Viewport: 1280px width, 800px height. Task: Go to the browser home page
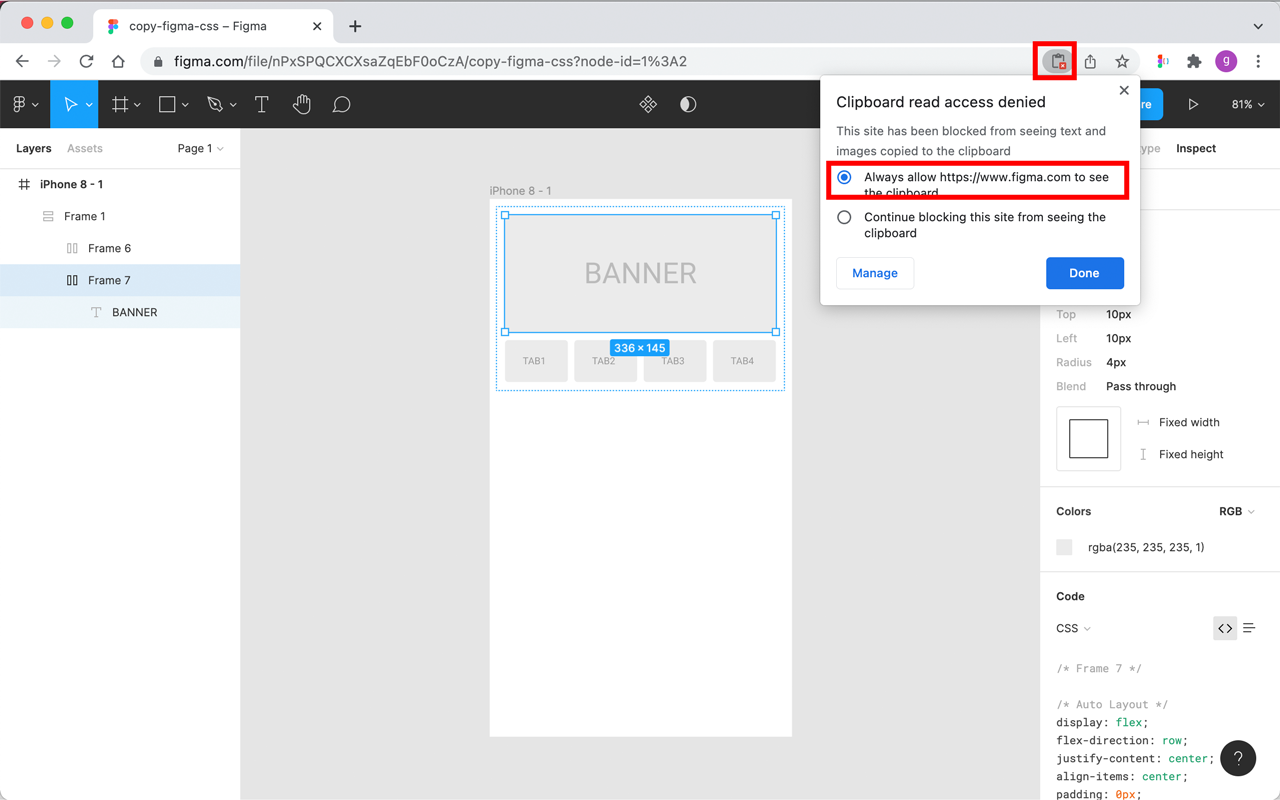(118, 62)
